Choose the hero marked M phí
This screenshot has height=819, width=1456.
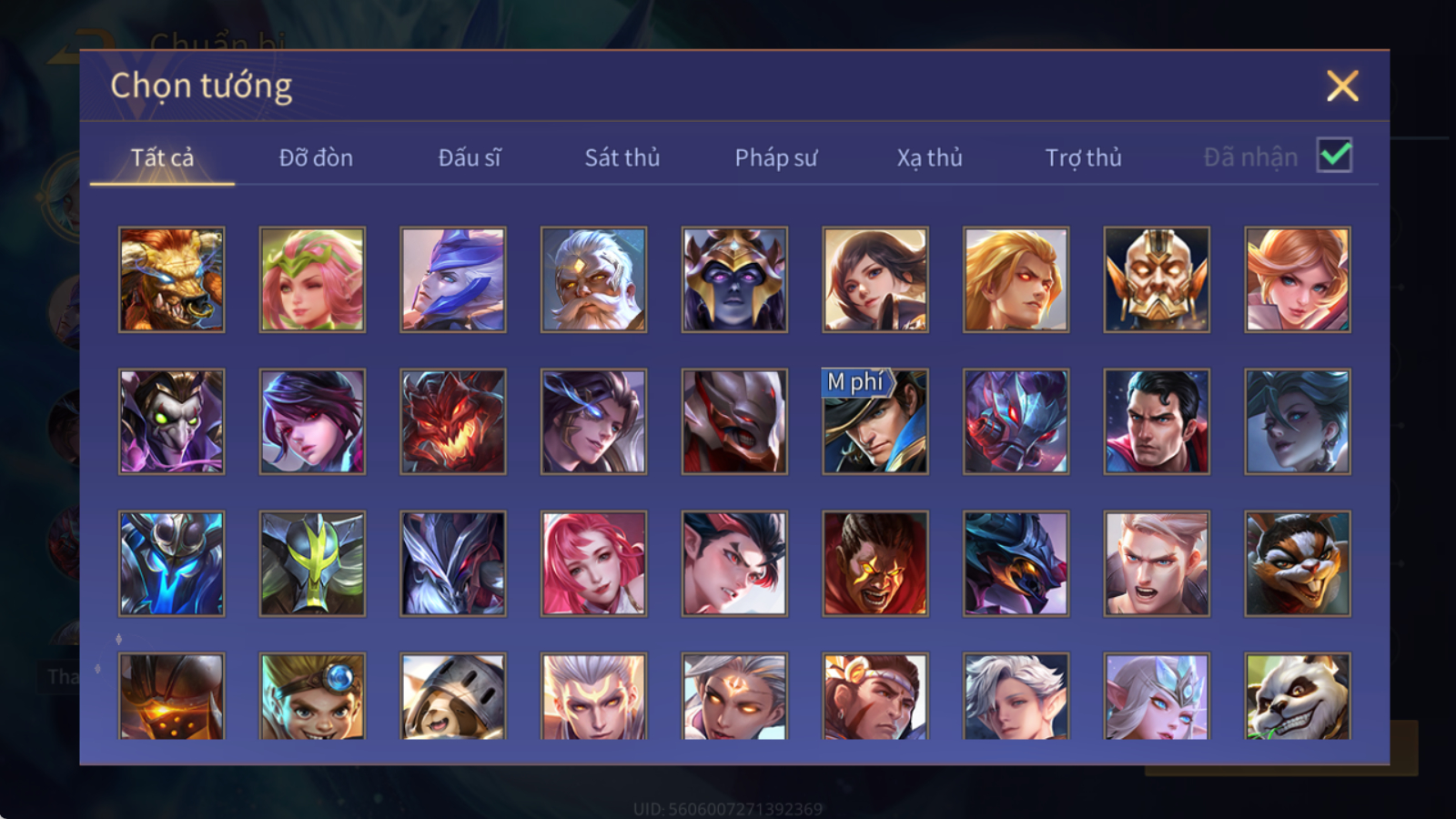[x=875, y=421]
